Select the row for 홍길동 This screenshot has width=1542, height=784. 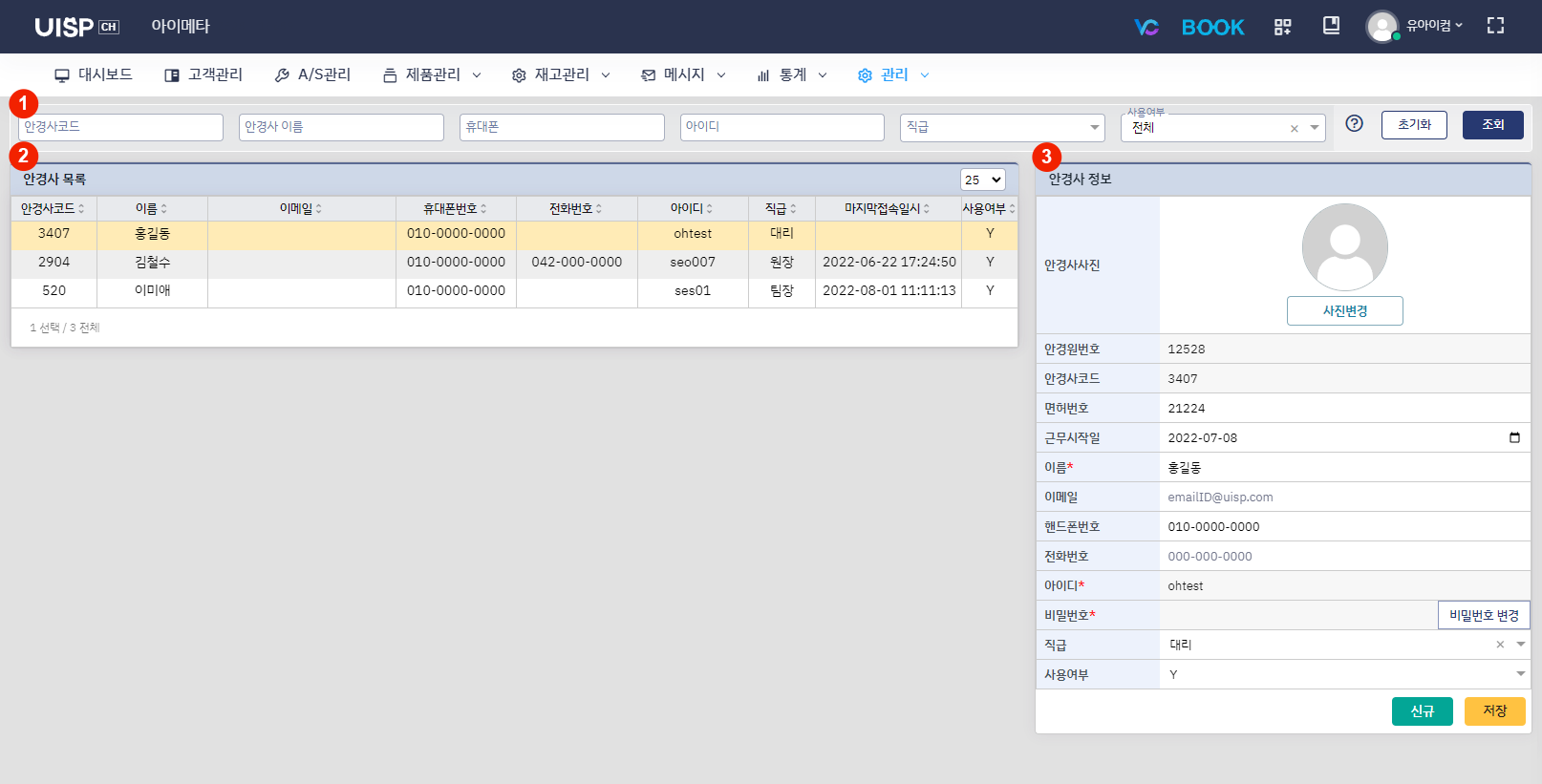(x=514, y=234)
